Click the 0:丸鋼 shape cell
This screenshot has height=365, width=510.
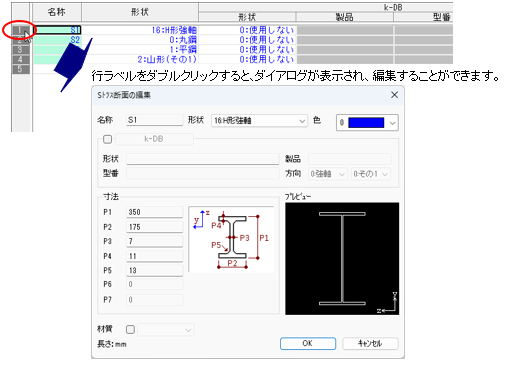(x=140, y=40)
